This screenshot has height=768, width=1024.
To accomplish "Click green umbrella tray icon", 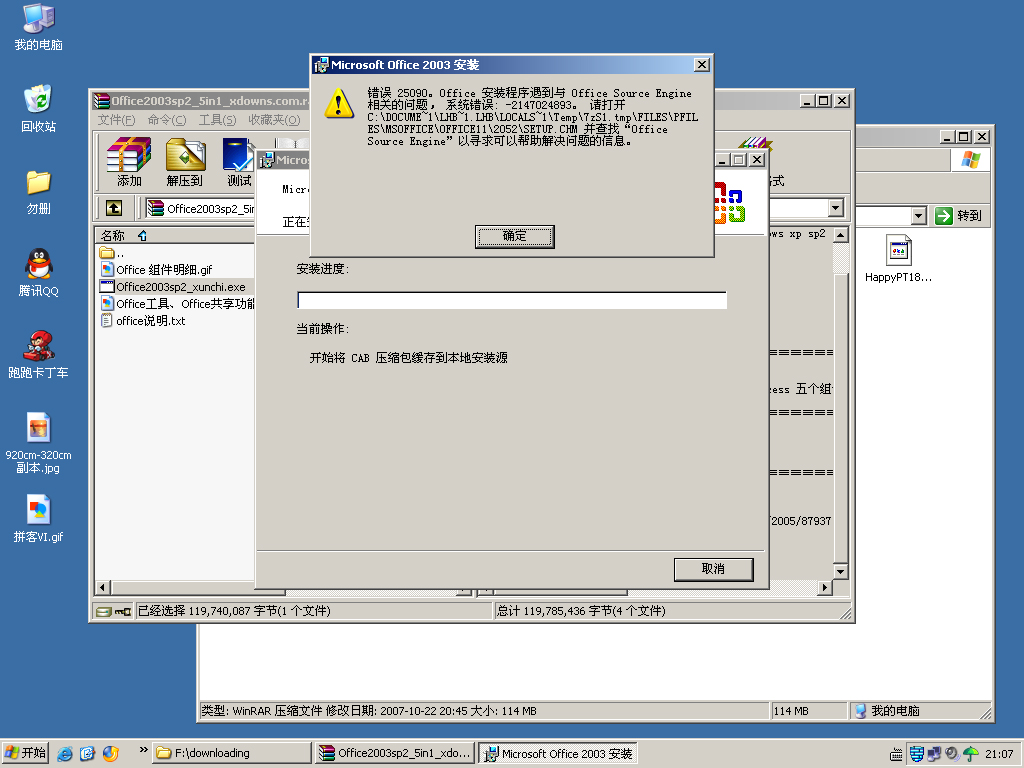I will pos(970,754).
